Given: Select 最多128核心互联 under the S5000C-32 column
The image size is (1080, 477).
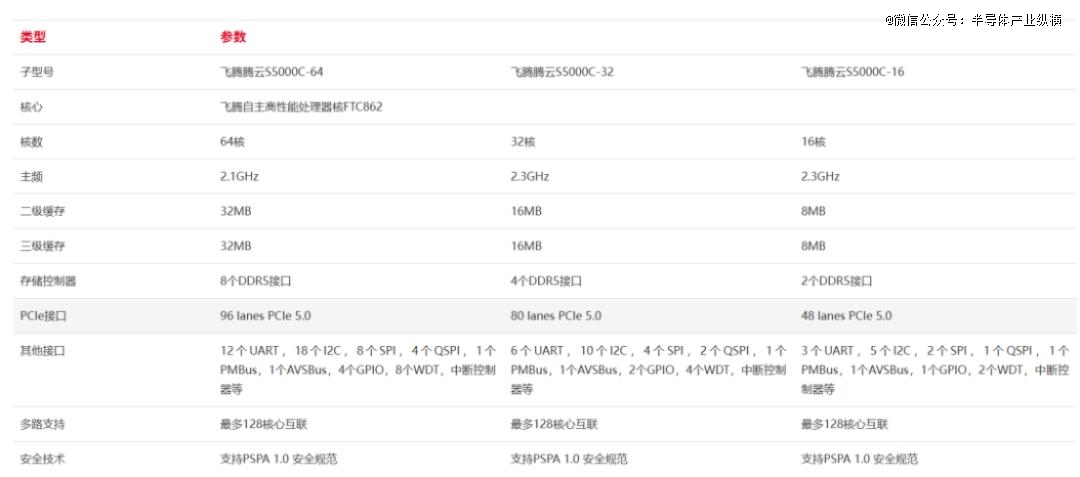Looking at the screenshot, I should tap(554, 425).
